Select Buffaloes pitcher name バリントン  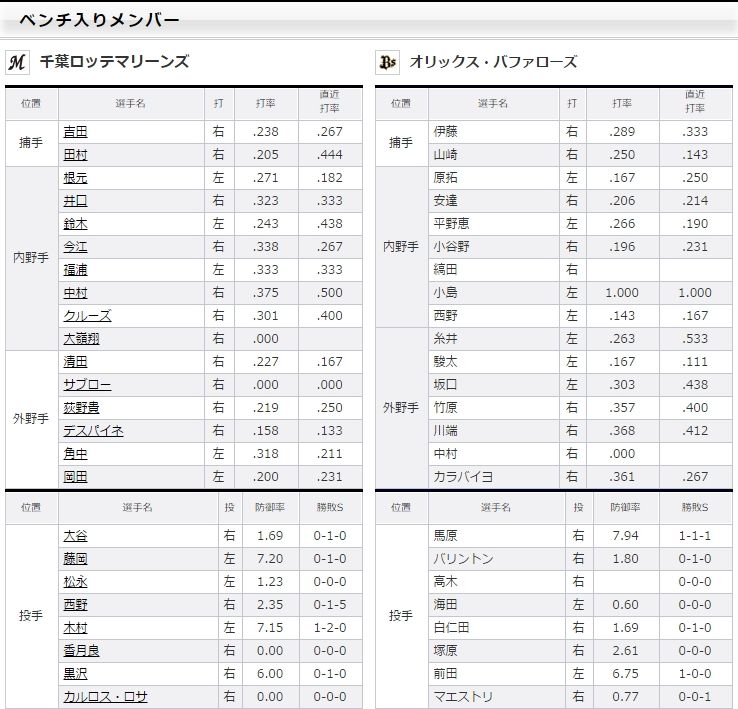(x=463, y=559)
